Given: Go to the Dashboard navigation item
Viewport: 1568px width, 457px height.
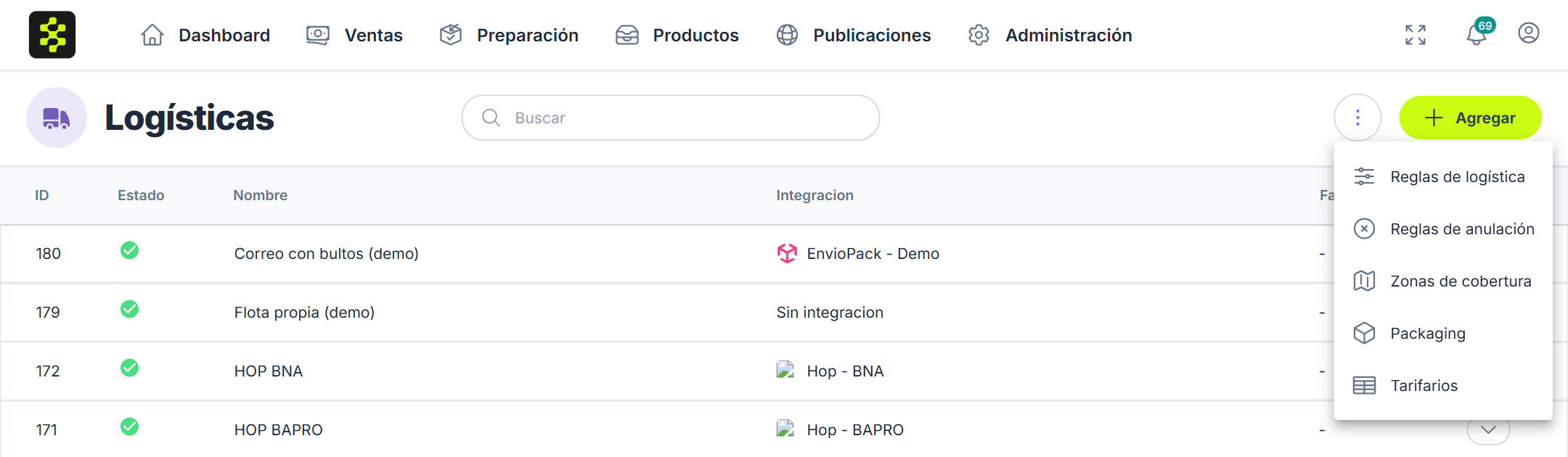Looking at the screenshot, I should (x=205, y=35).
